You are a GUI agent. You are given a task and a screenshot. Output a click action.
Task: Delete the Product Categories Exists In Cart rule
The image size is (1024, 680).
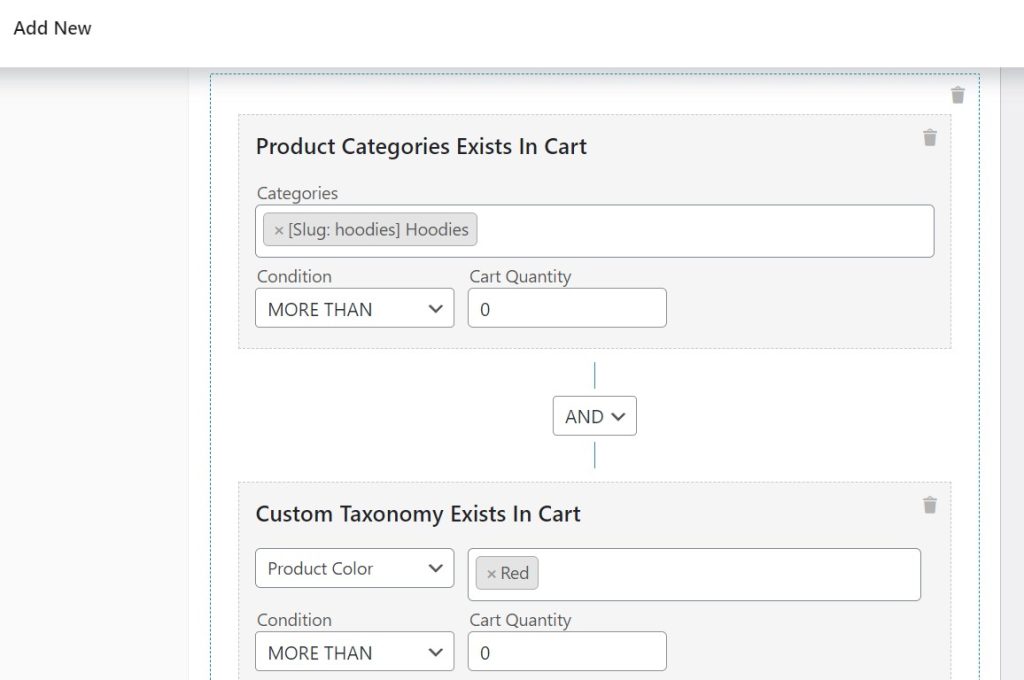930,138
